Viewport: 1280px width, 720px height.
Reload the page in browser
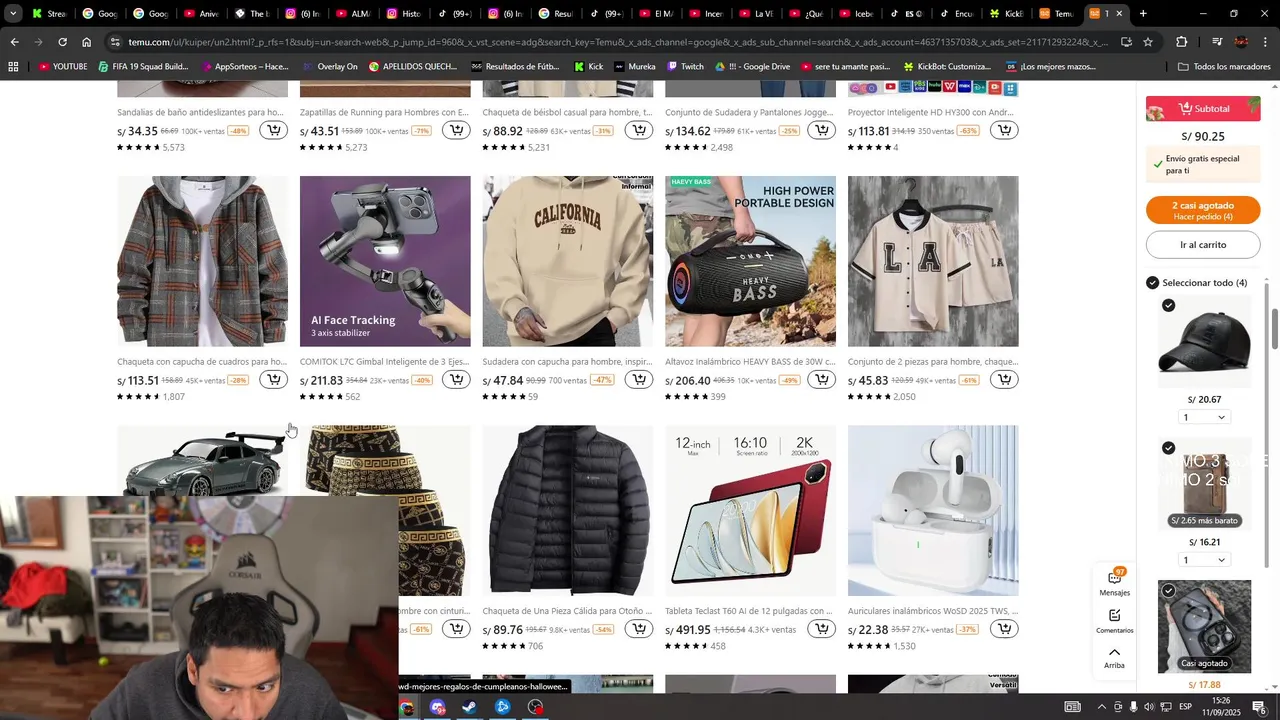(x=62, y=42)
